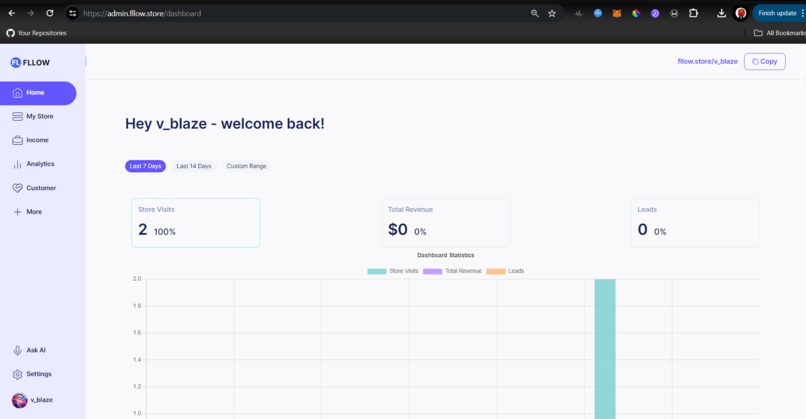This screenshot has height=419, width=806.
Task: Open the MetaMask fox extension icon
Action: (617, 13)
